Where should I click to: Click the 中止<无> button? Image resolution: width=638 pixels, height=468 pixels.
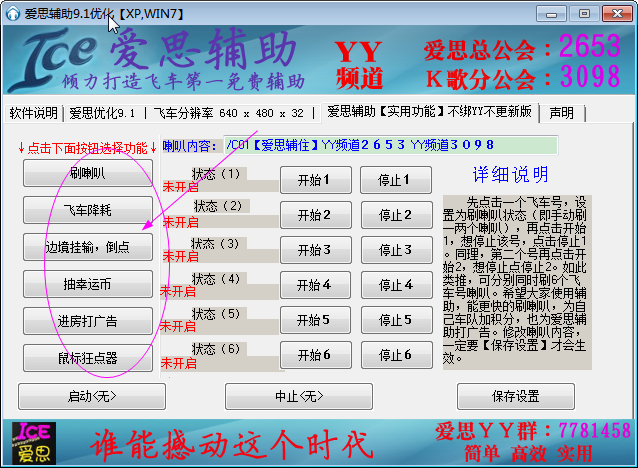click(x=299, y=396)
